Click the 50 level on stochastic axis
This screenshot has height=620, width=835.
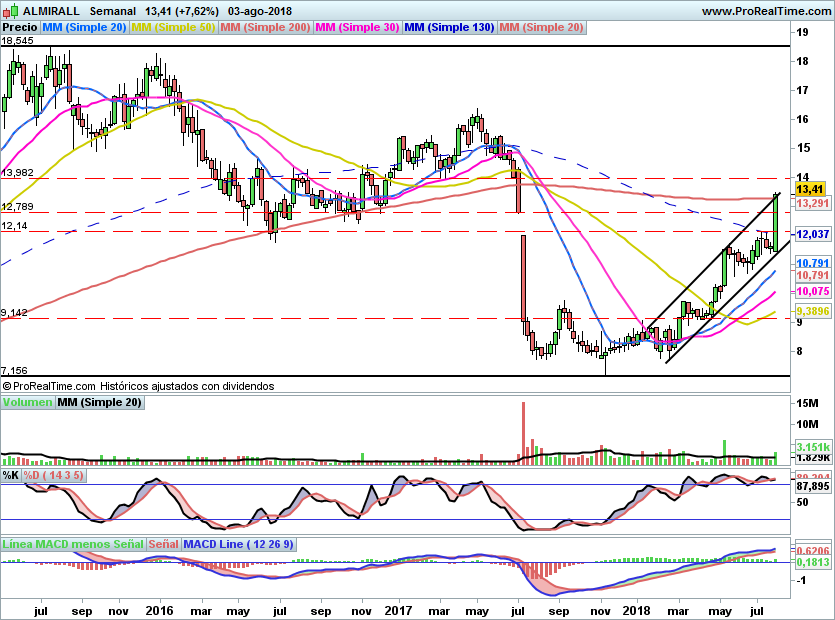tap(803, 502)
